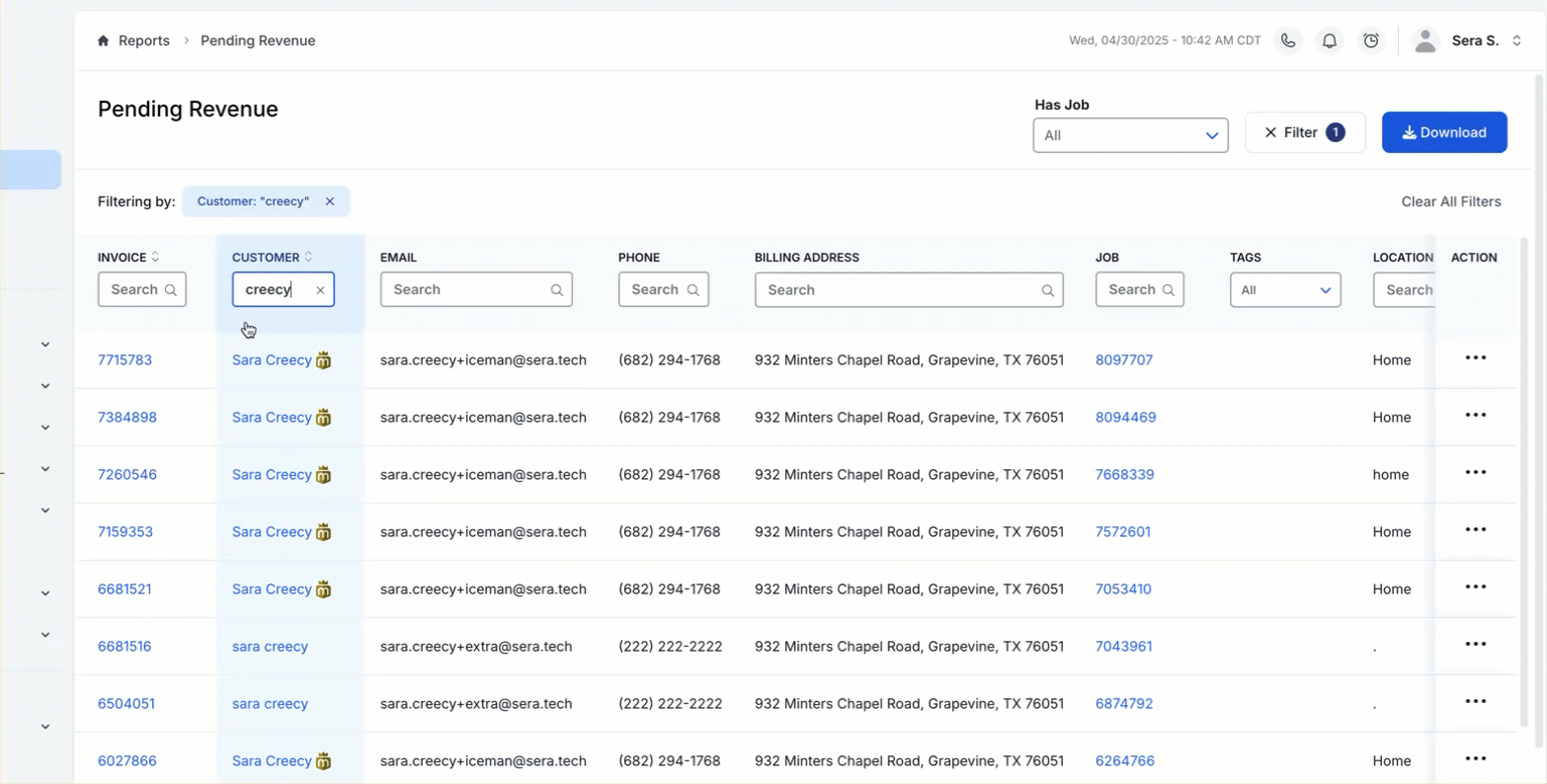Open action menu for invoice 6027866
Viewport: 1547px width, 784px height.
1476,758
